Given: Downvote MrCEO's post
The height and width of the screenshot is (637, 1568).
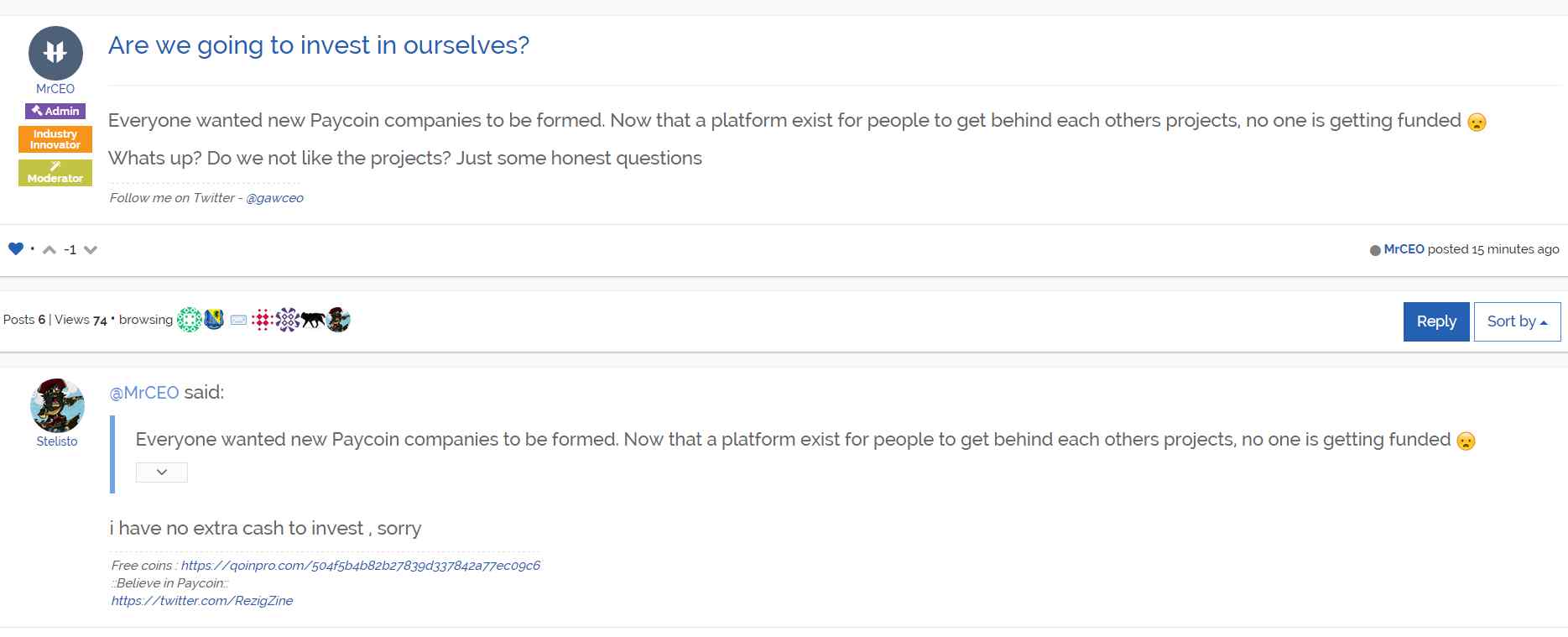Looking at the screenshot, I should [91, 249].
